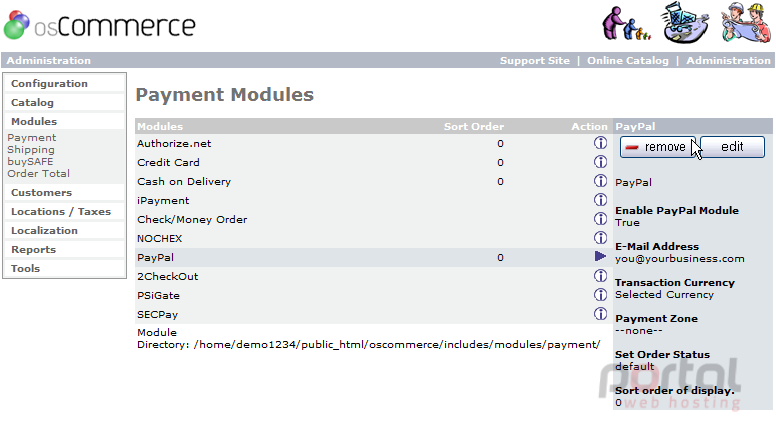Select the Check/Money Order module row
The image size is (776, 422).
point(374,219)
